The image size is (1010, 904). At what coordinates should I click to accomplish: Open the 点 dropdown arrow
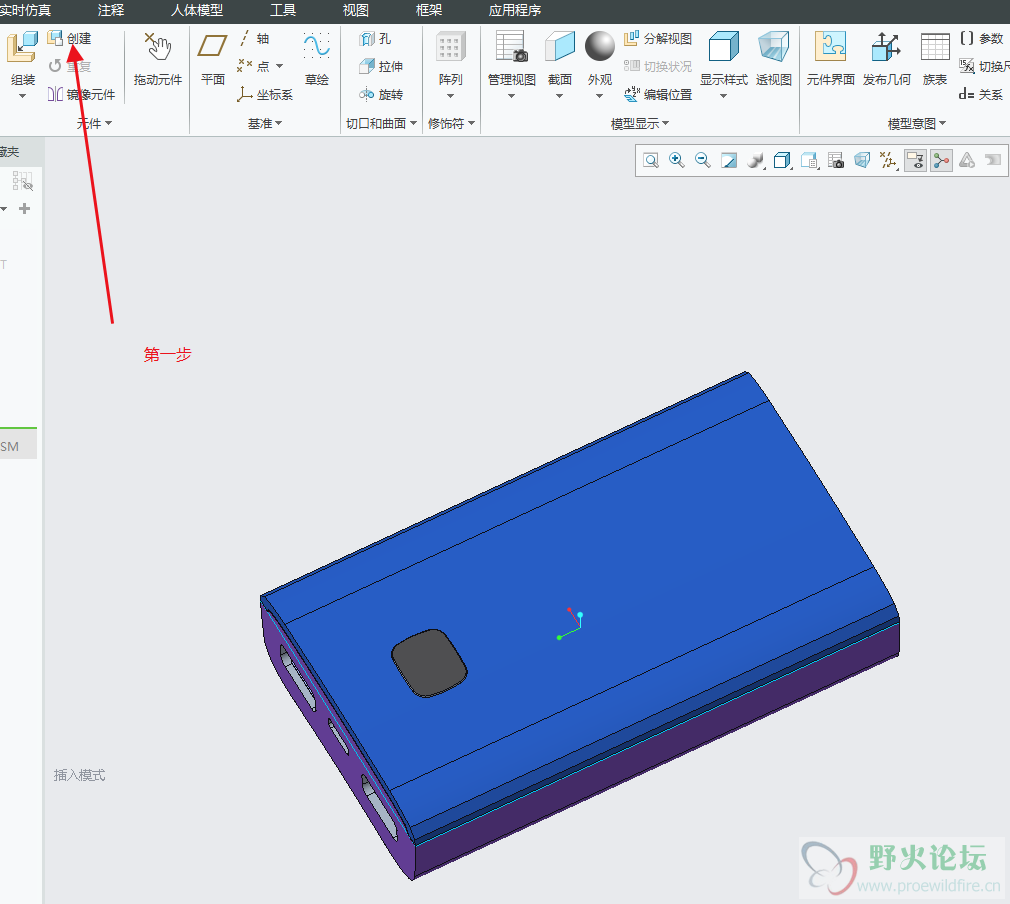(x=280, y=66)
